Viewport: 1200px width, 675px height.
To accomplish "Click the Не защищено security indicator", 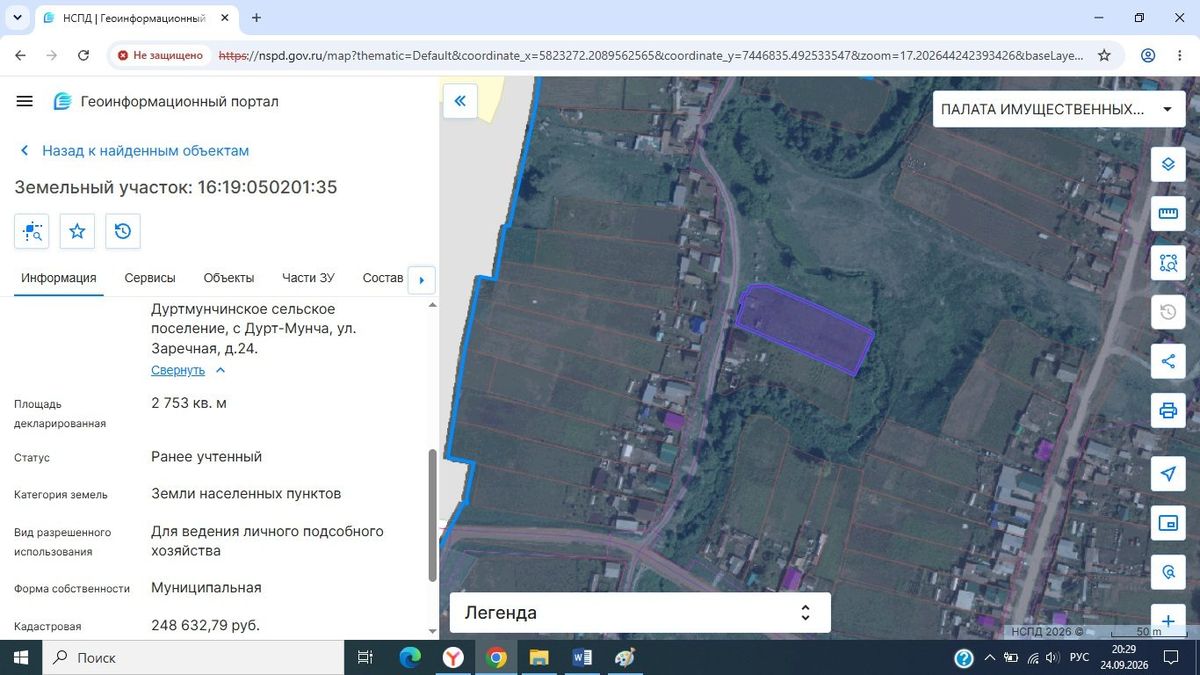I will (x=160, y=56).
